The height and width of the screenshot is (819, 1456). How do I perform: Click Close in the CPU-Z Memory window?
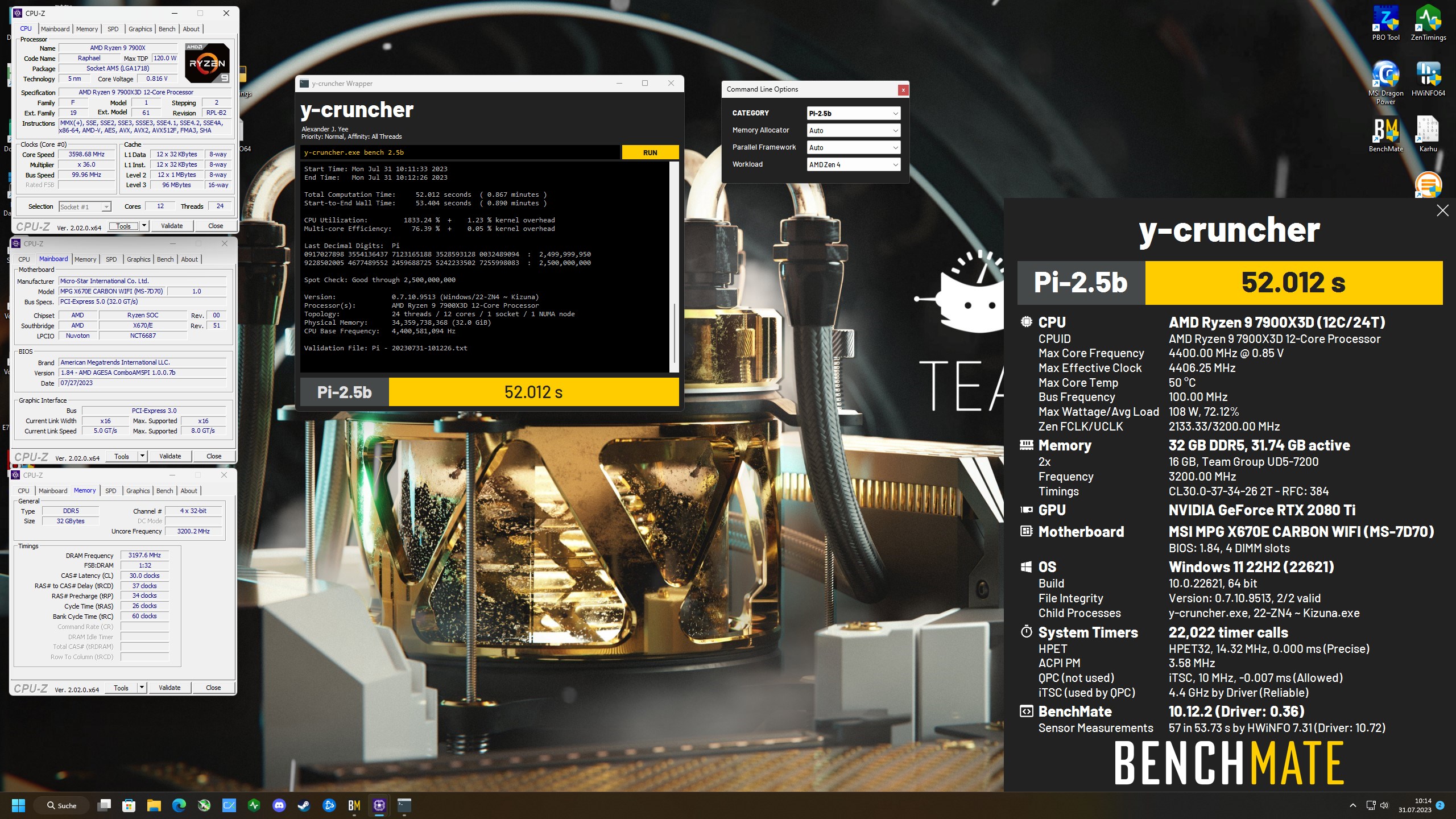click(x=213, y=688)
